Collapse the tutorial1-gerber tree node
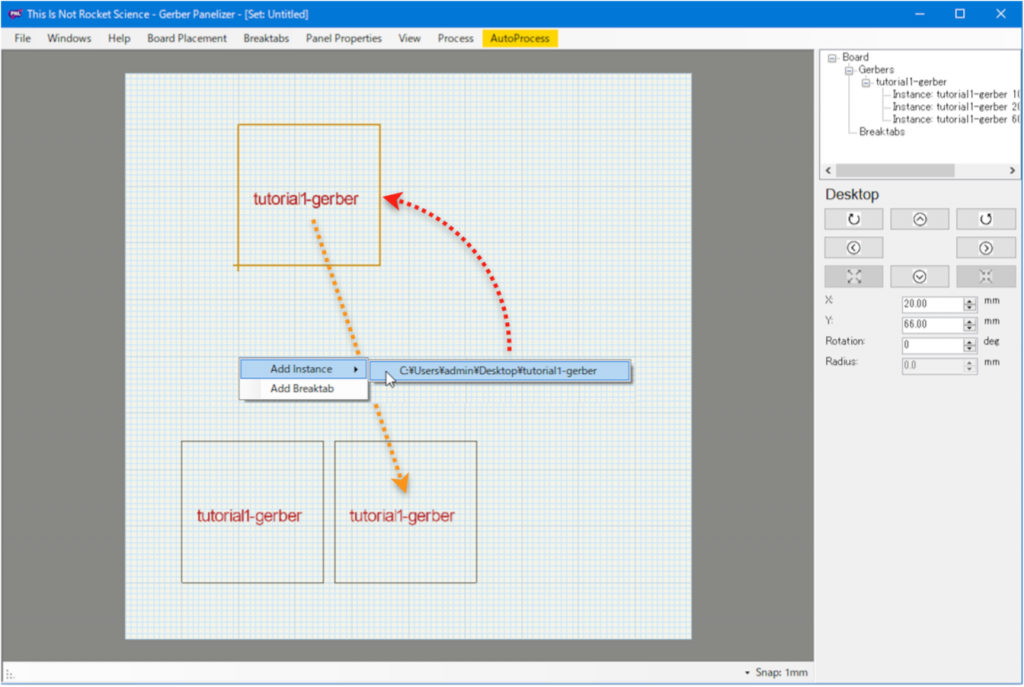This screenshot has height=687, width=1024. 866,83
